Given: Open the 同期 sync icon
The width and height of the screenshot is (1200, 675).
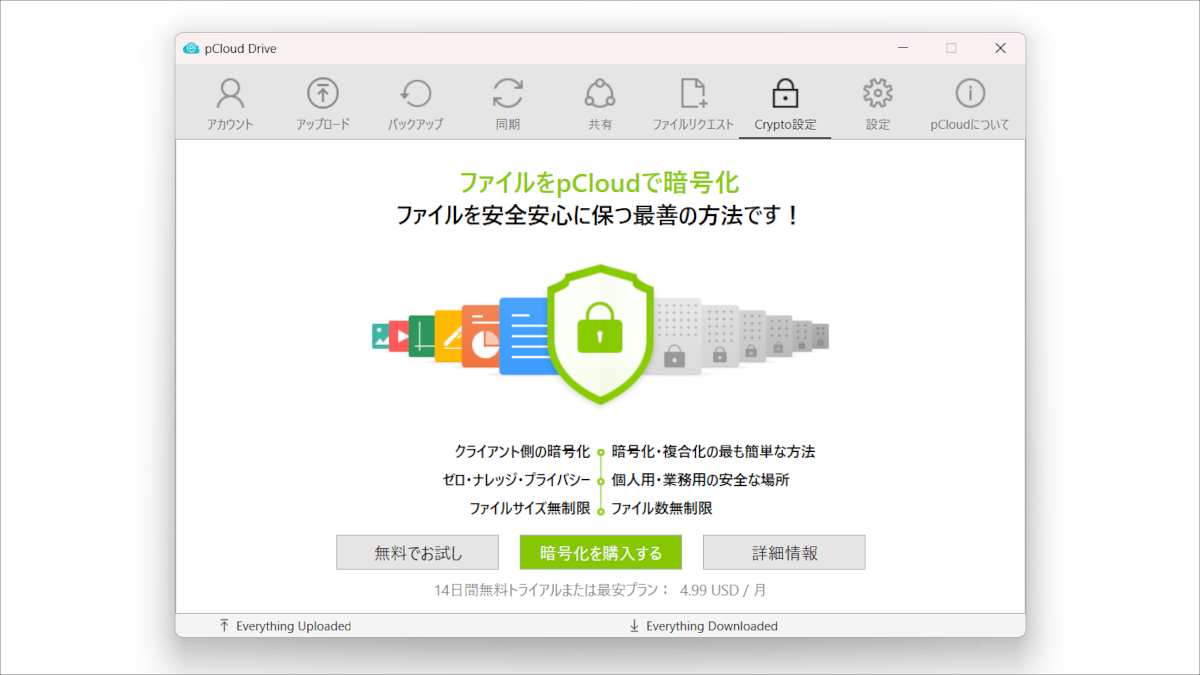Looking at the screenshot, I should (508, 94).
